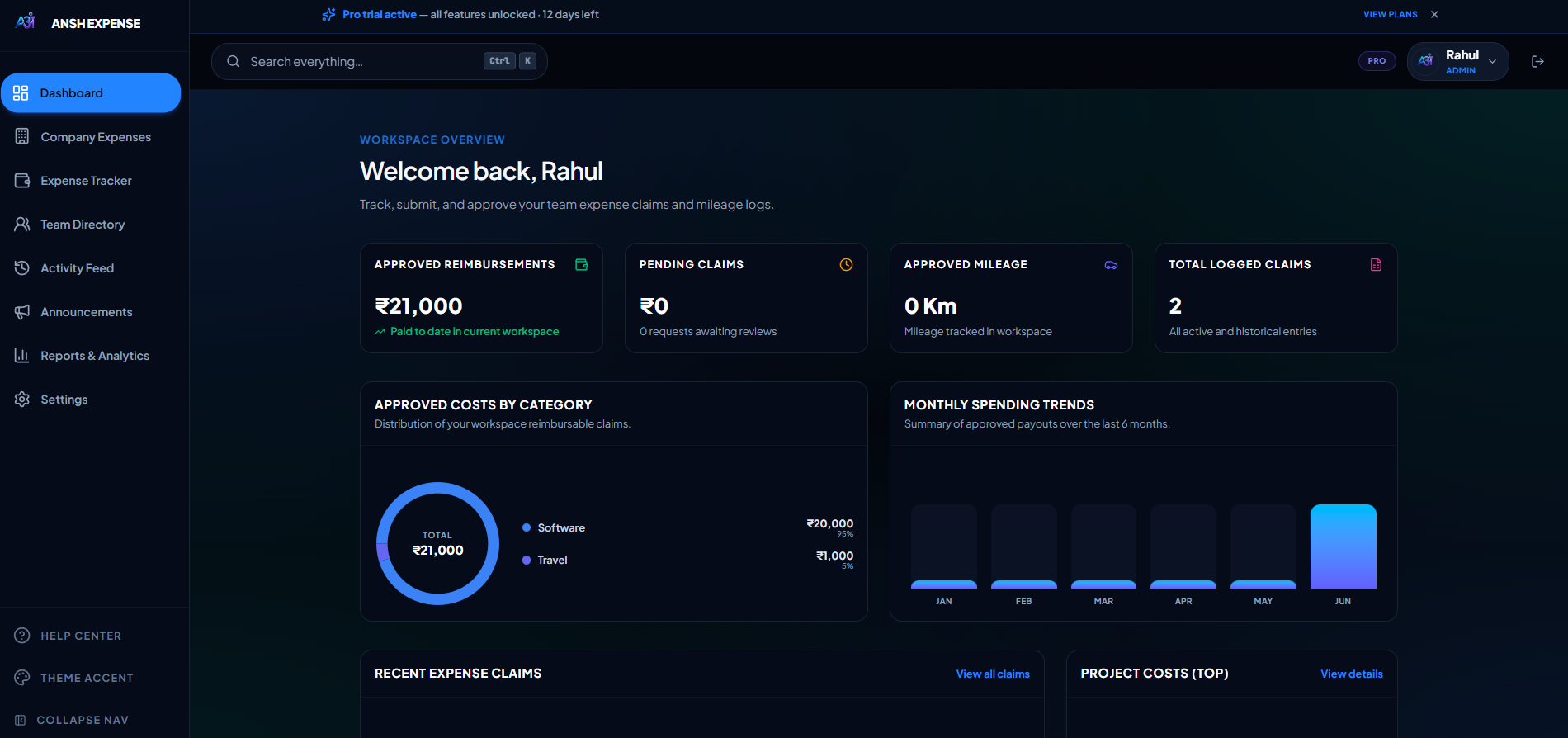Click 'All active and historical entries' text
This screenshot has height=738, width=1568.
pyautogui.click(x=1243, y=331)
